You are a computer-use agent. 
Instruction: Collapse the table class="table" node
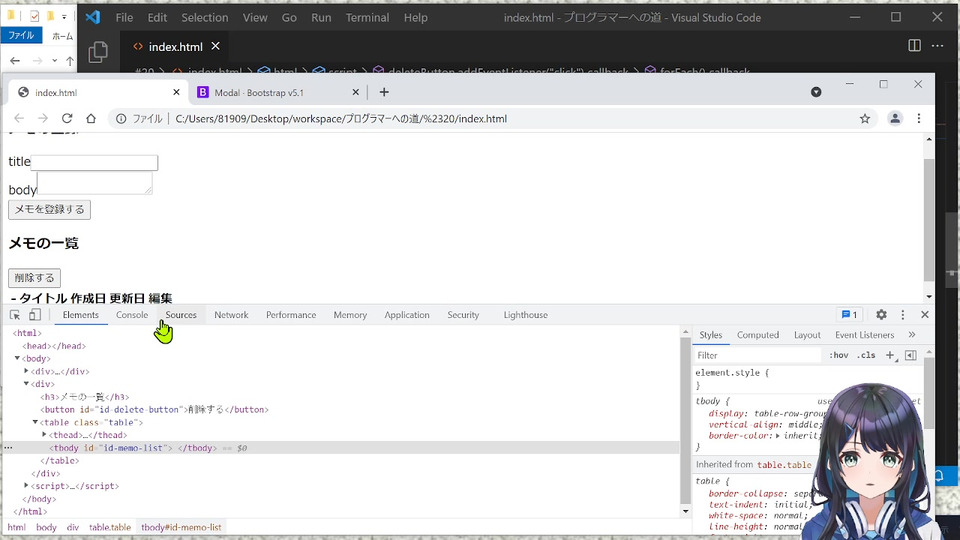pos(36,422)
